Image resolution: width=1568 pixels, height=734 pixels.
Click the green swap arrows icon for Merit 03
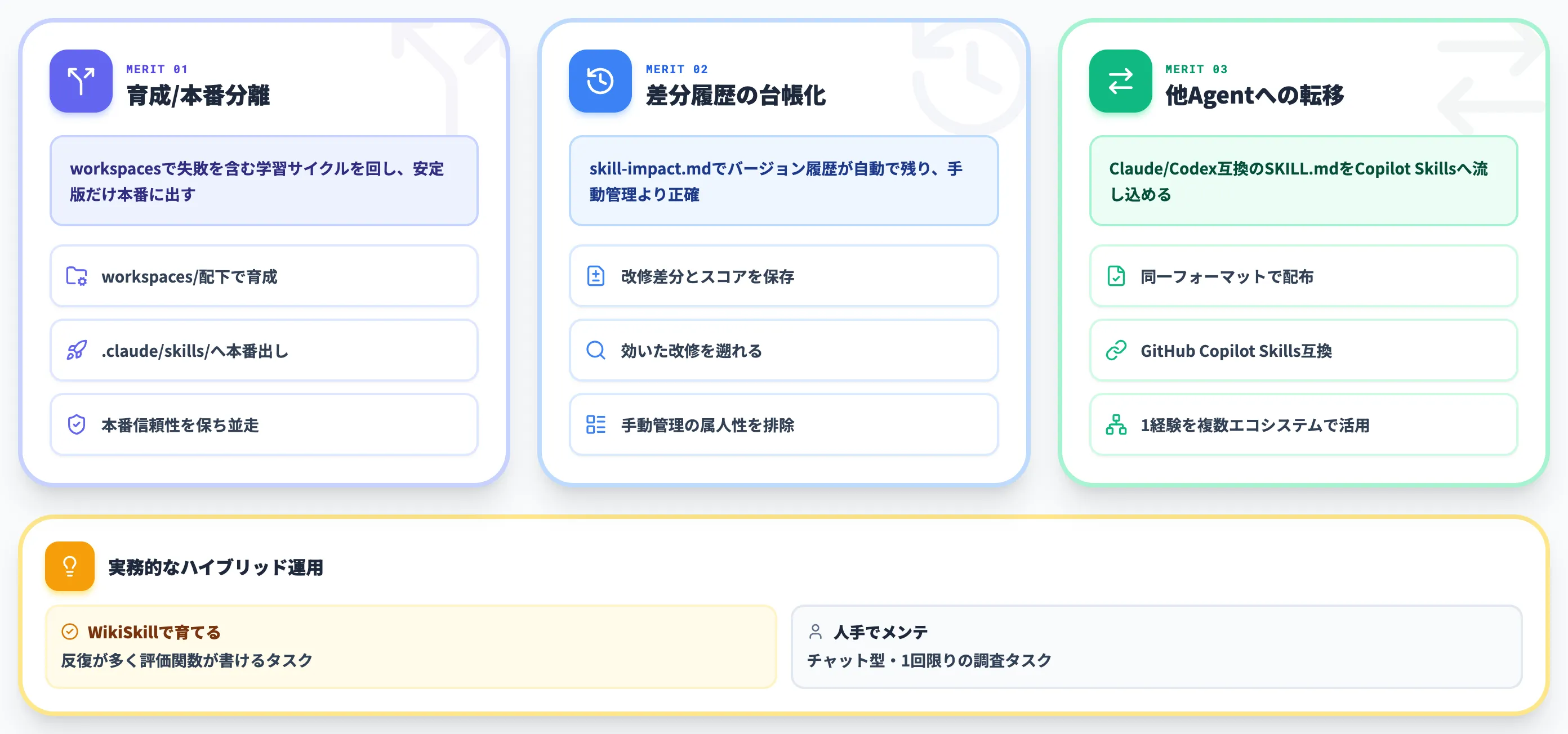pyautogui.click(x=1121, y=81)
